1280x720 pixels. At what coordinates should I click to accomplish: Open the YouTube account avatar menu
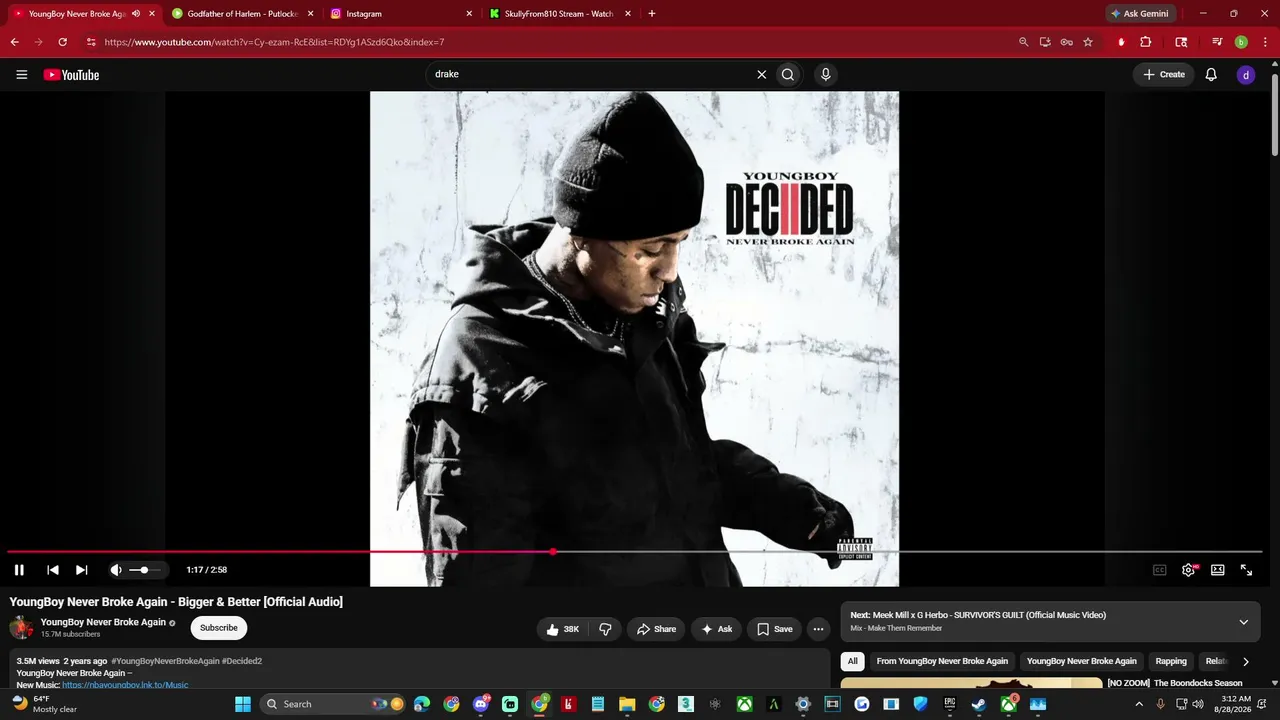tap(1246, 74)
